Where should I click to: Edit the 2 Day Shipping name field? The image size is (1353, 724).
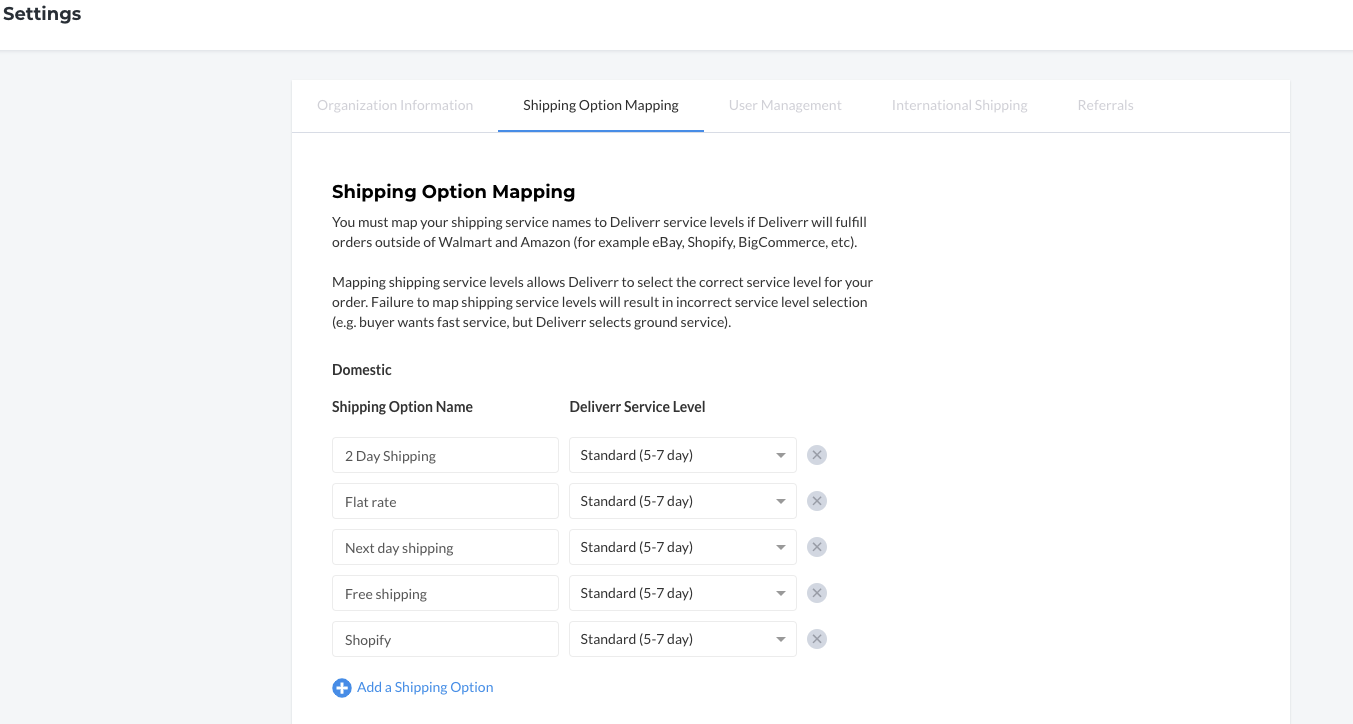(x=445, y=455)
